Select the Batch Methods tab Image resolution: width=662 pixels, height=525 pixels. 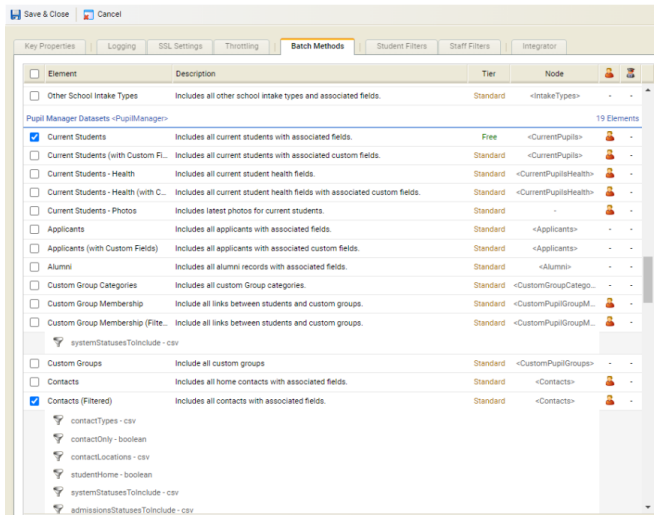(317, 46)
